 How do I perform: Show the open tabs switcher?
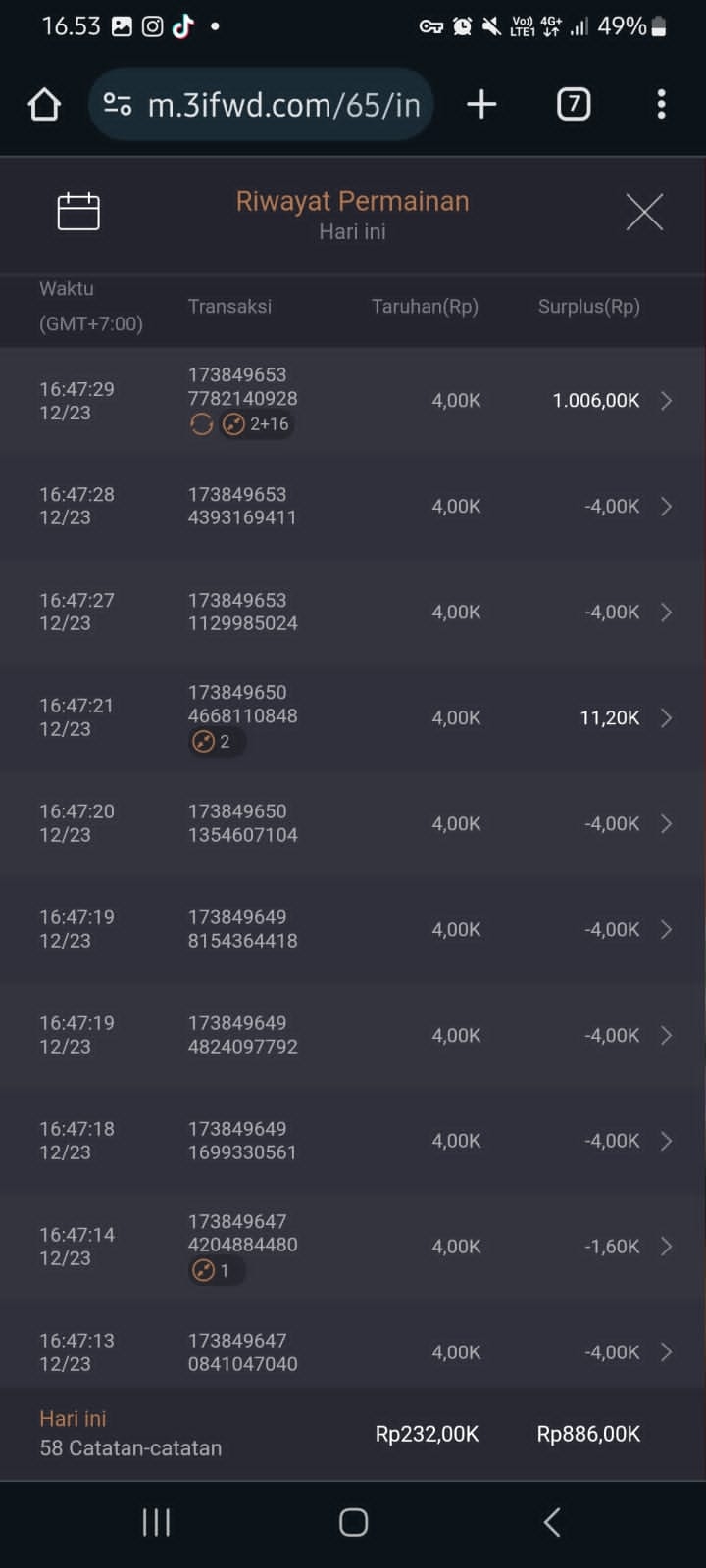574,104
